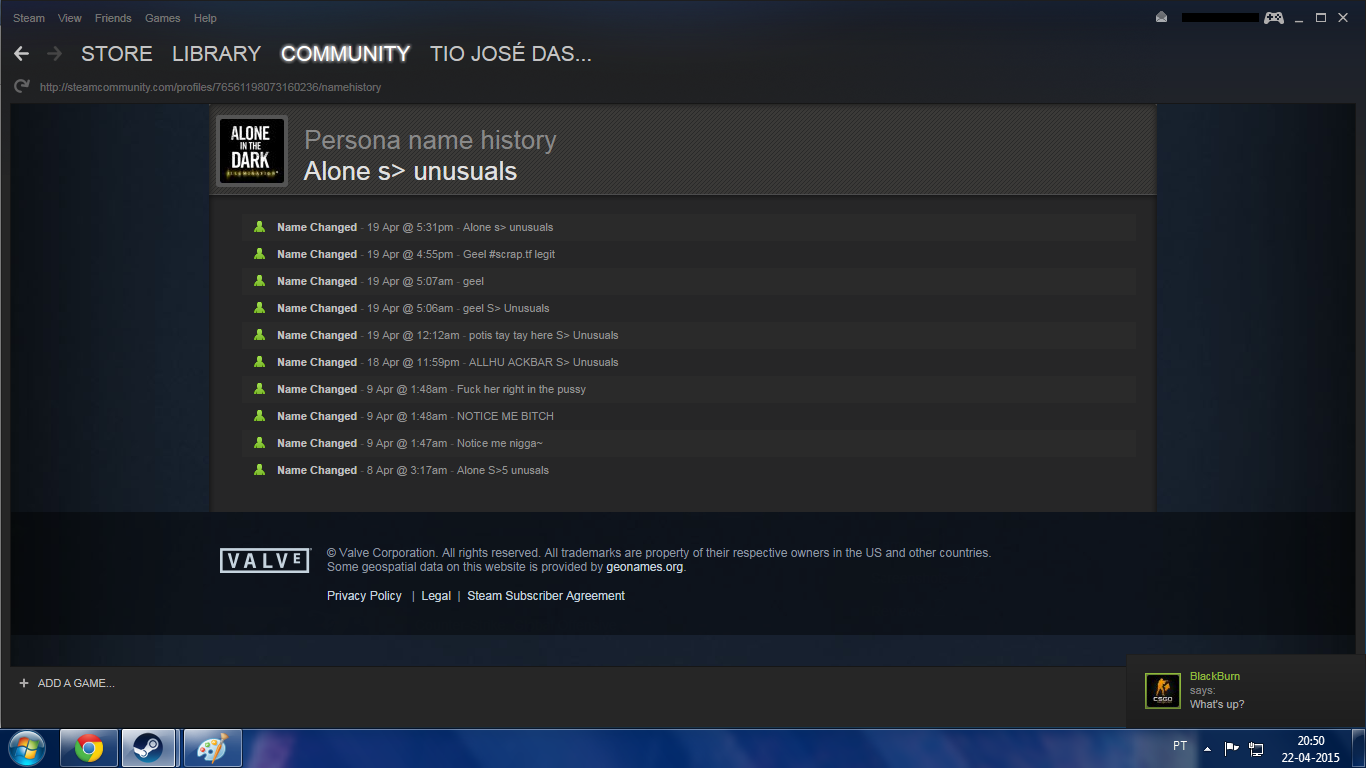Click the Valve logo in footer
This screenshot has height=768, width=1366.
(x=265, y=560)
